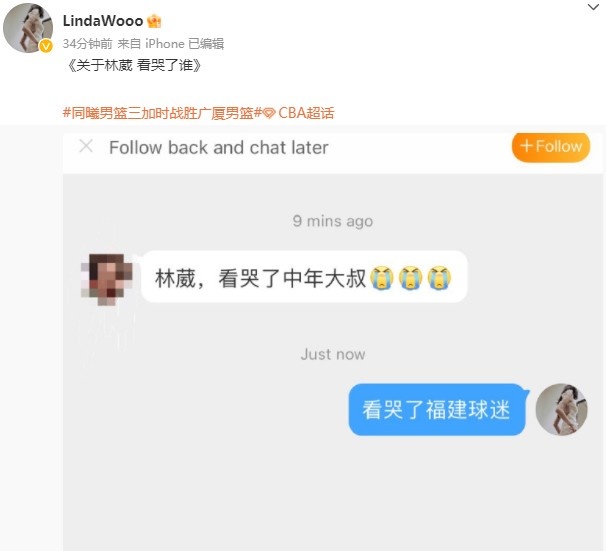Expand the post options chevron
This screenshot has height=551, width=606.
pos(593,7)
